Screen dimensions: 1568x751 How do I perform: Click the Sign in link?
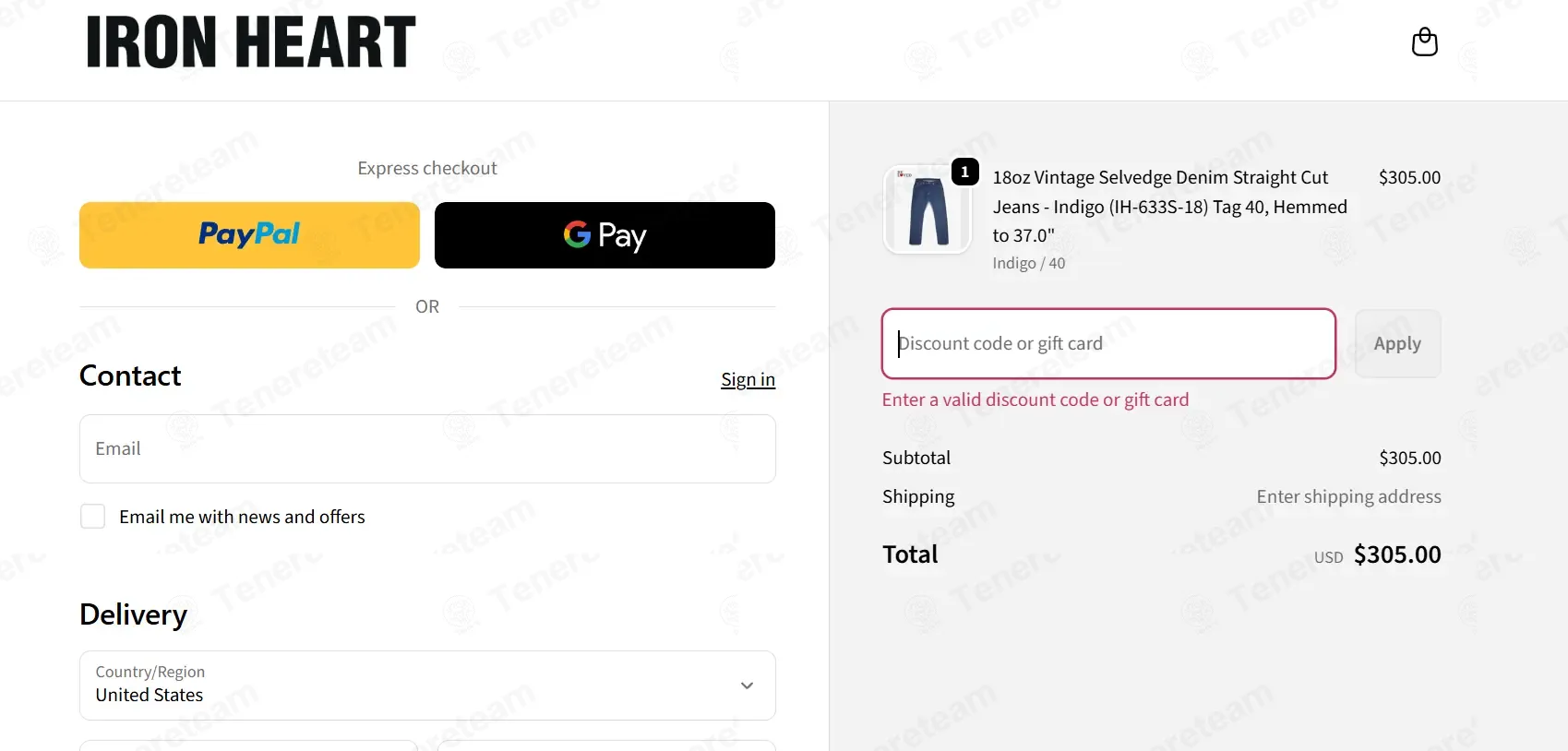click(x=748, y=379)
